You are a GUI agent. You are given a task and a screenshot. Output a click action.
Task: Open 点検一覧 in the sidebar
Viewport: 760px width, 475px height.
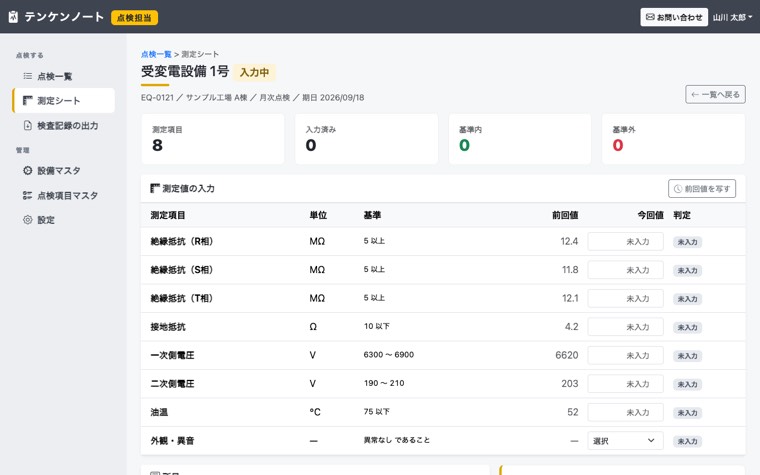coord(64,76)
